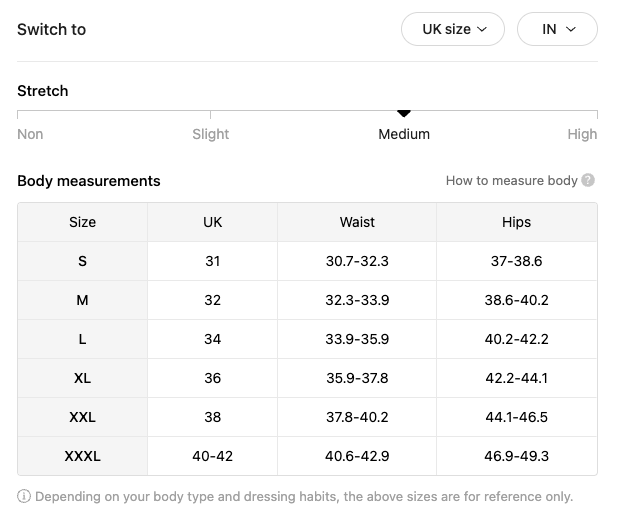Click the M size cell
This screenshot has width=622, height=510.
83,300
